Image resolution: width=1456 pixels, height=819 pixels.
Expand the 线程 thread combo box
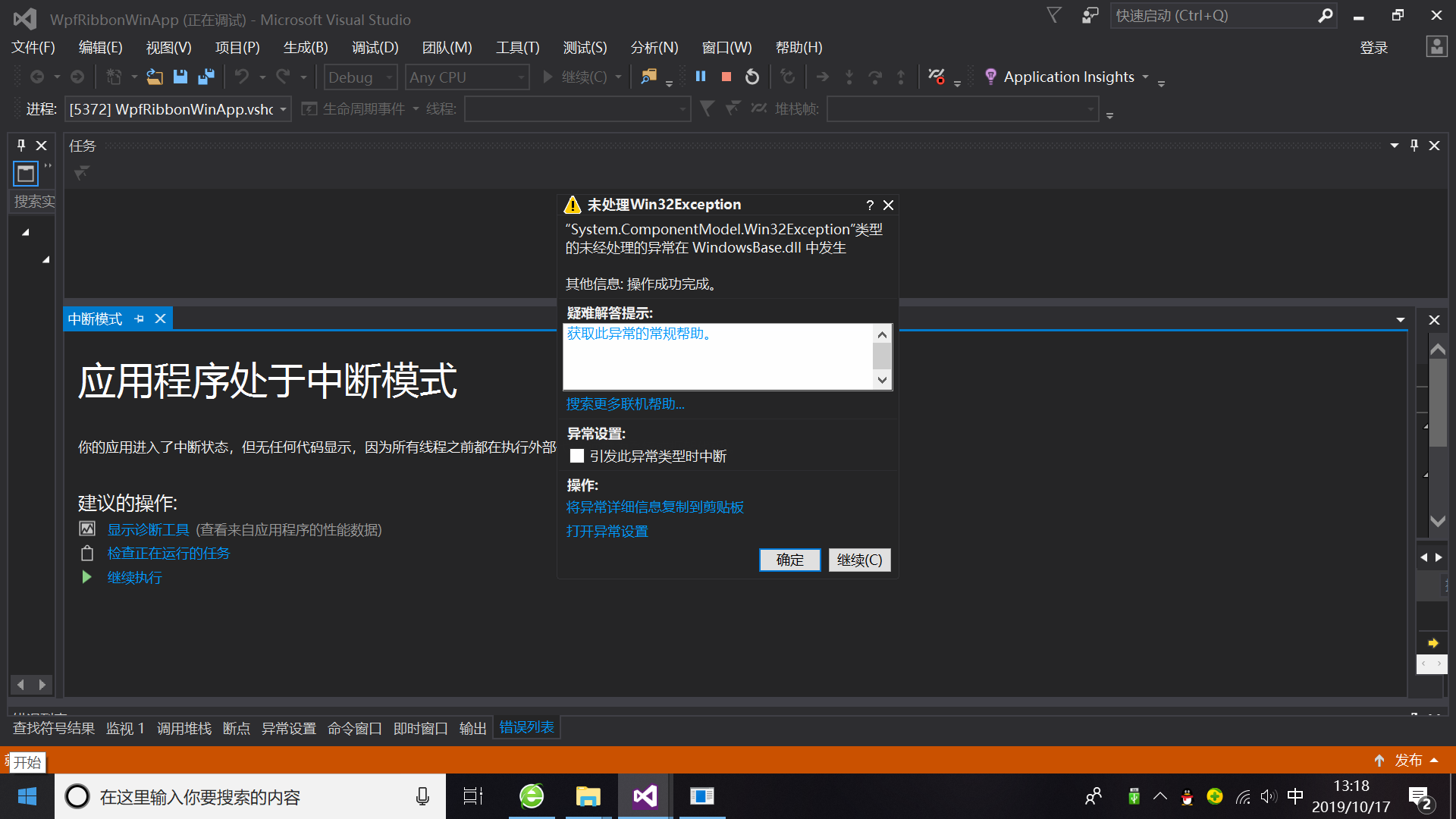(x=682, y=109)
